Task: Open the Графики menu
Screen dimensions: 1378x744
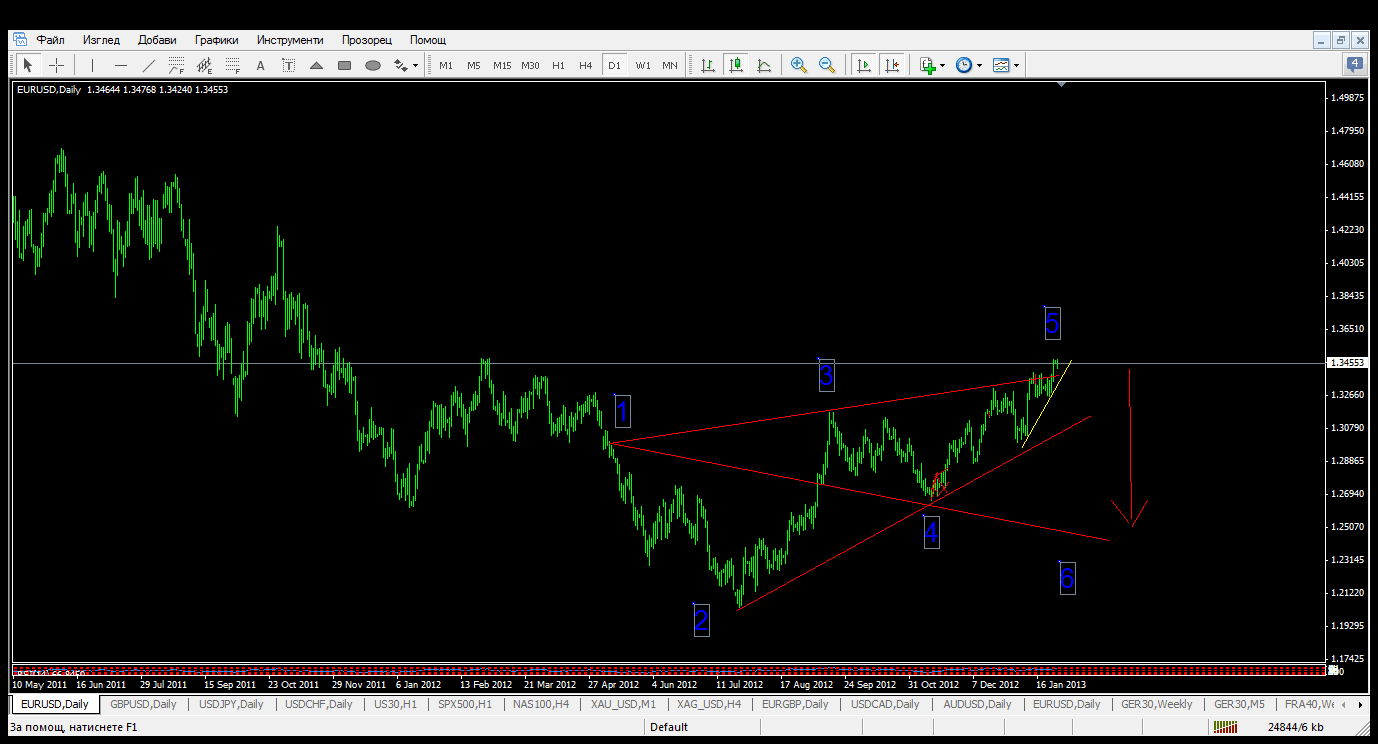Action: [217, 40]
